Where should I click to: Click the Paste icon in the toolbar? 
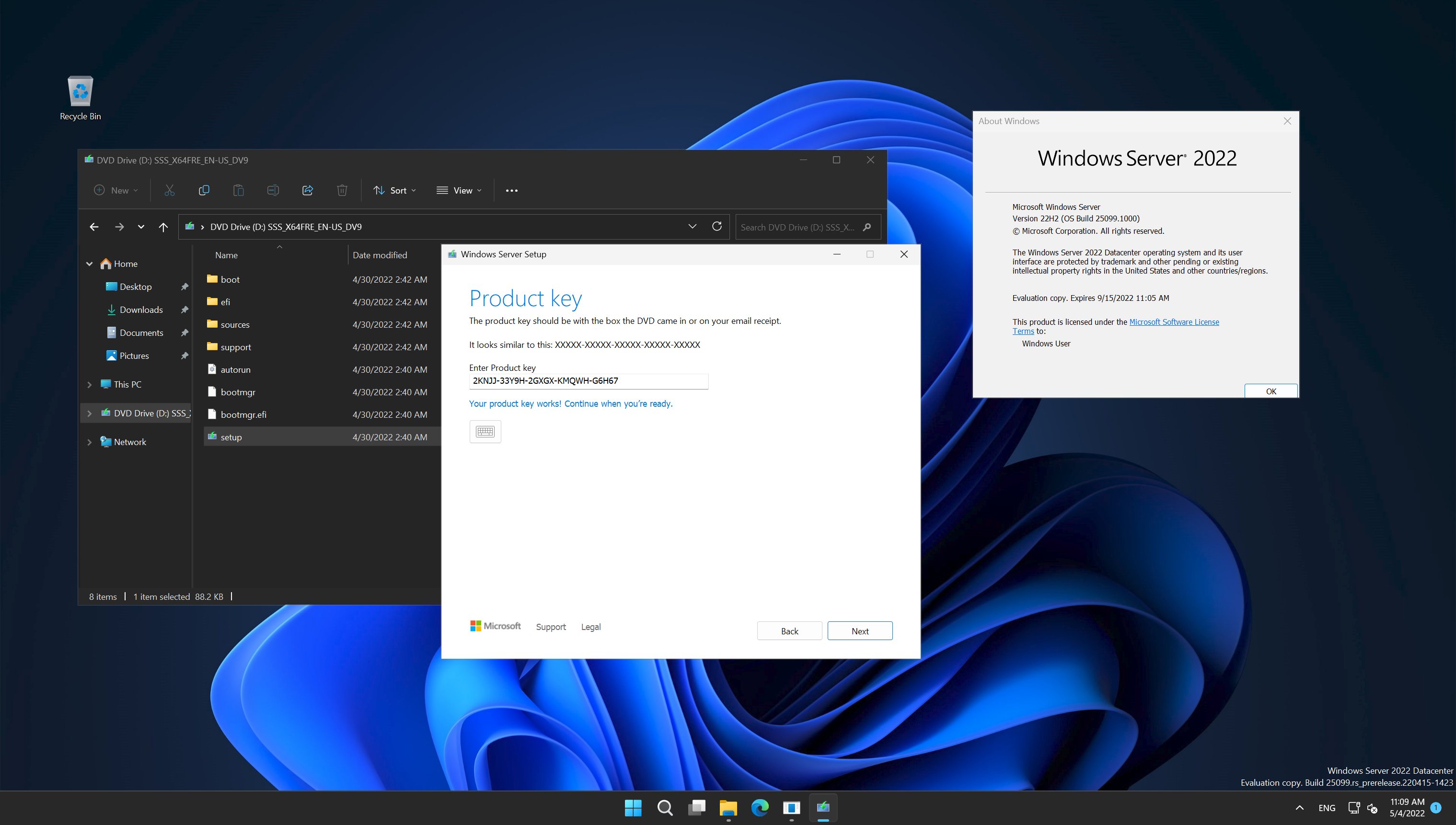pyautogui.click(x=239, y=190)
